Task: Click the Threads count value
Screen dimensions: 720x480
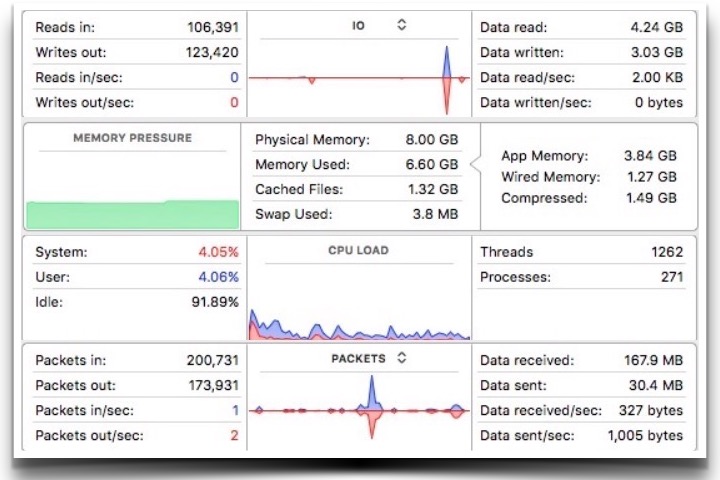Action: tap(666, 252)
